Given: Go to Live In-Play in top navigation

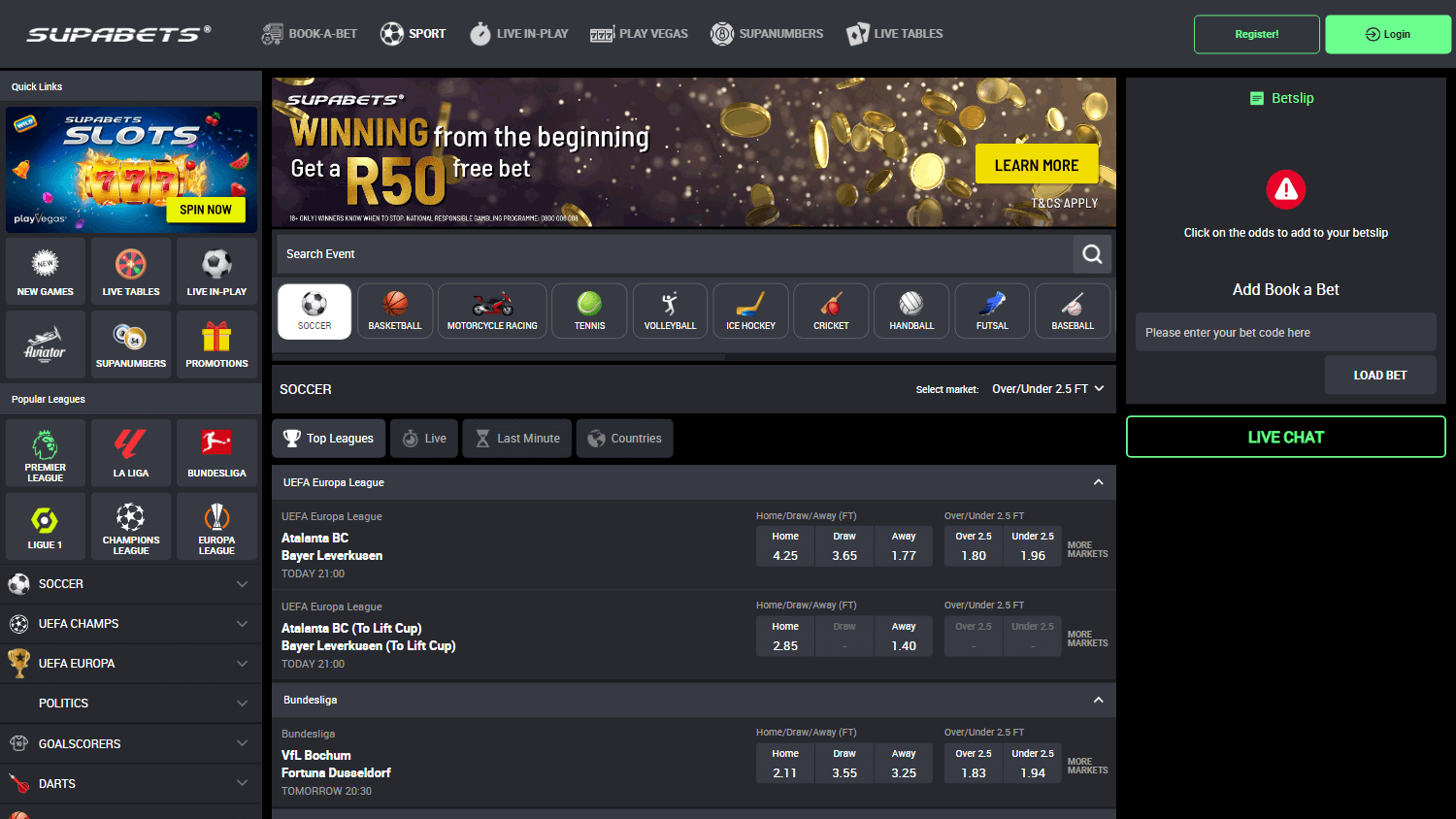Looking at the screenshot, I should click(519, 34).
